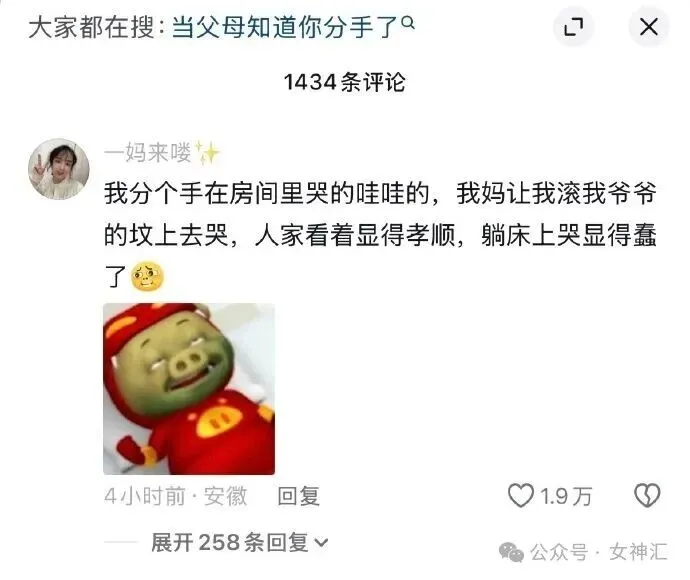
Task: Click the comment text about 我分个手
Action: (380, 235)
